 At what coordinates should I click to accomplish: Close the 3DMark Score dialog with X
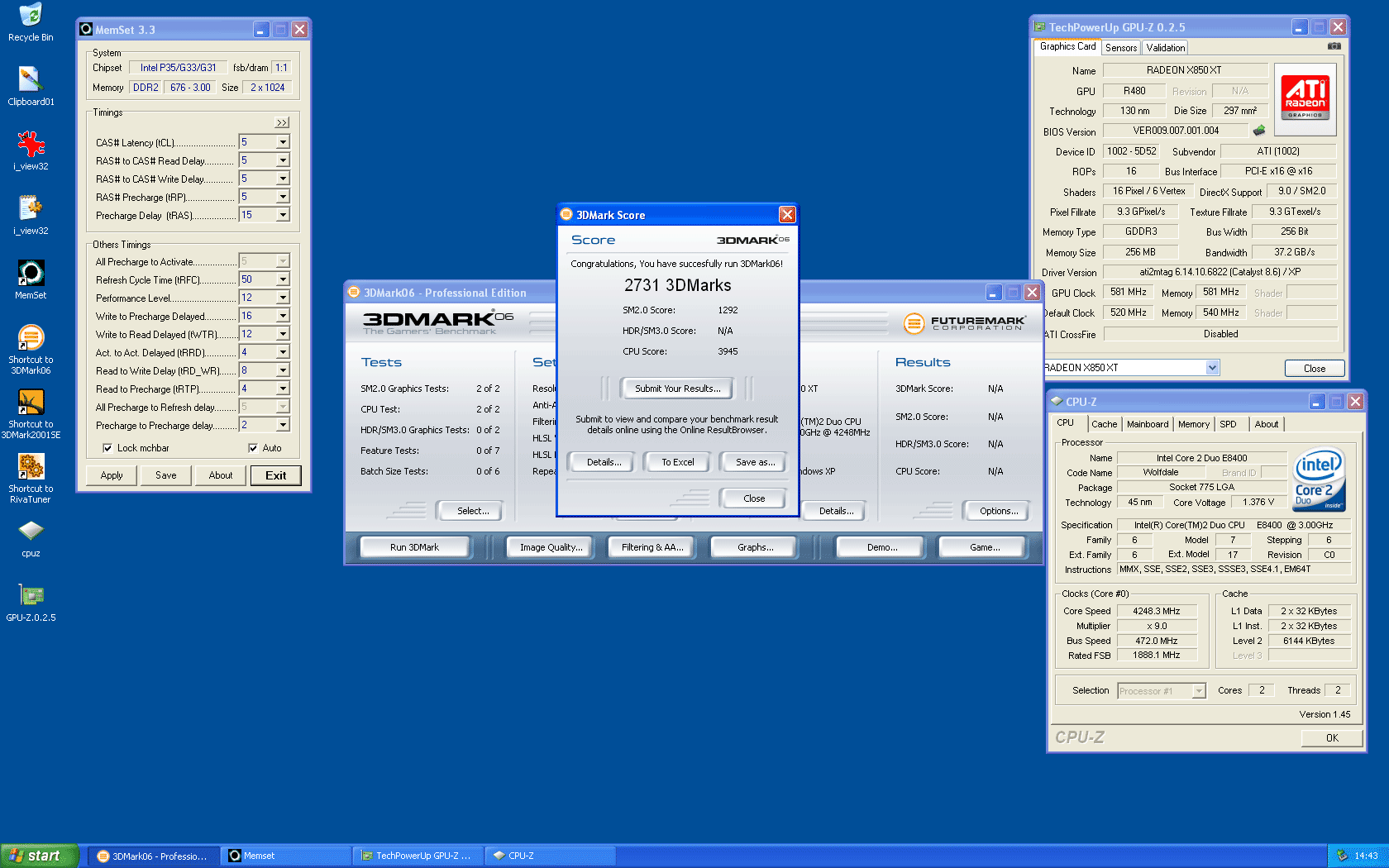coord(787,215)
